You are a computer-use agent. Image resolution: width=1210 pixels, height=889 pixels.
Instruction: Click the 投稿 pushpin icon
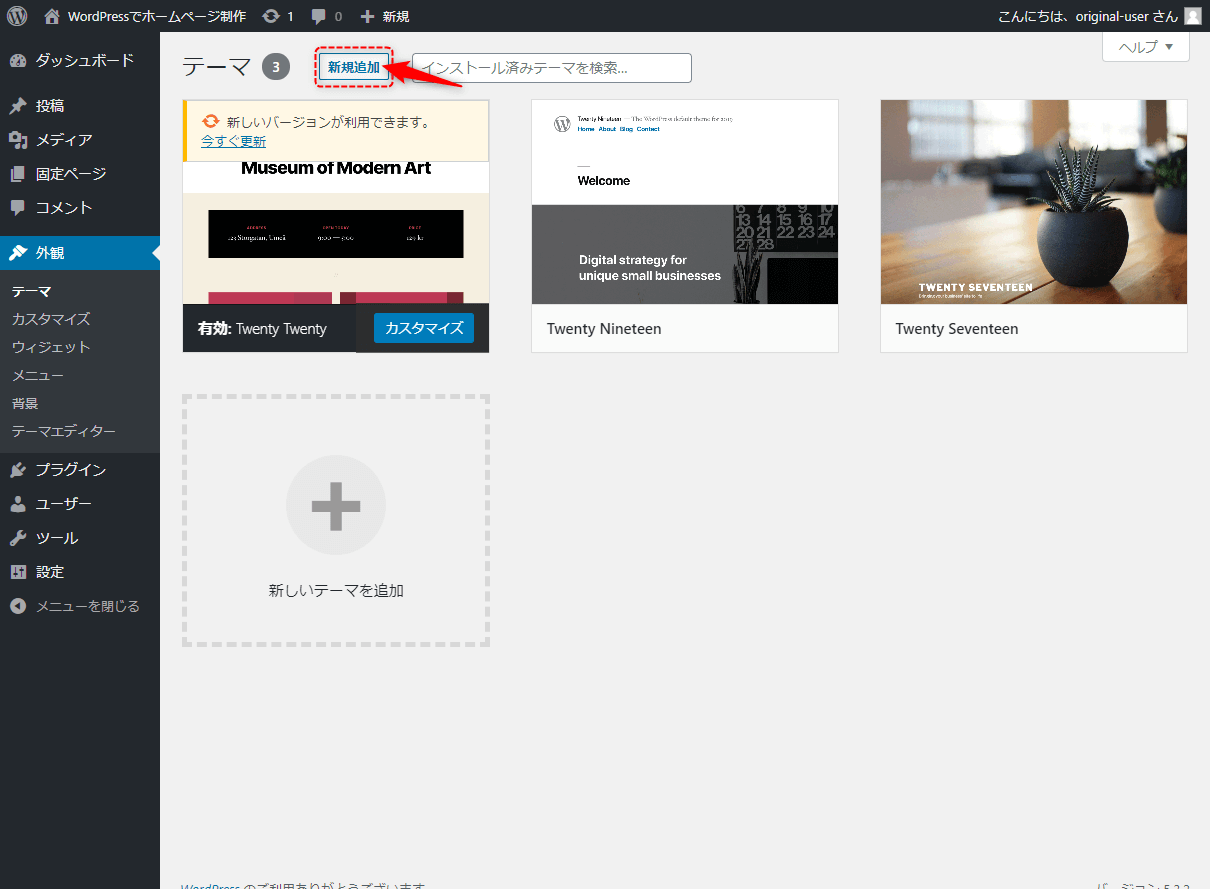(18, 106)
